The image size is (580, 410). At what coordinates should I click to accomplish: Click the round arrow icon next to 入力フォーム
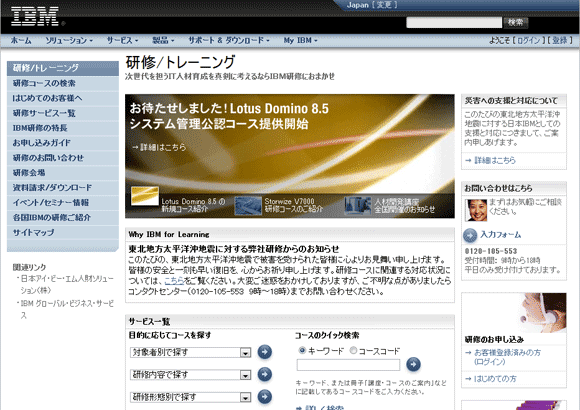point(470,235)
